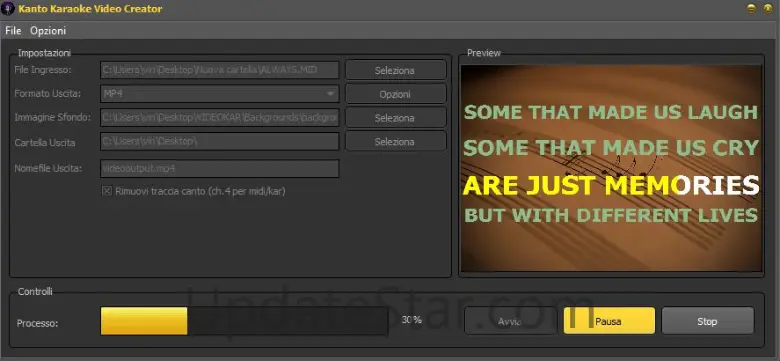780x361 pixels.
Task: Click the 'BUT WITH DIFFERENT LIVES' lyric
Action: (x=611, y=215)
